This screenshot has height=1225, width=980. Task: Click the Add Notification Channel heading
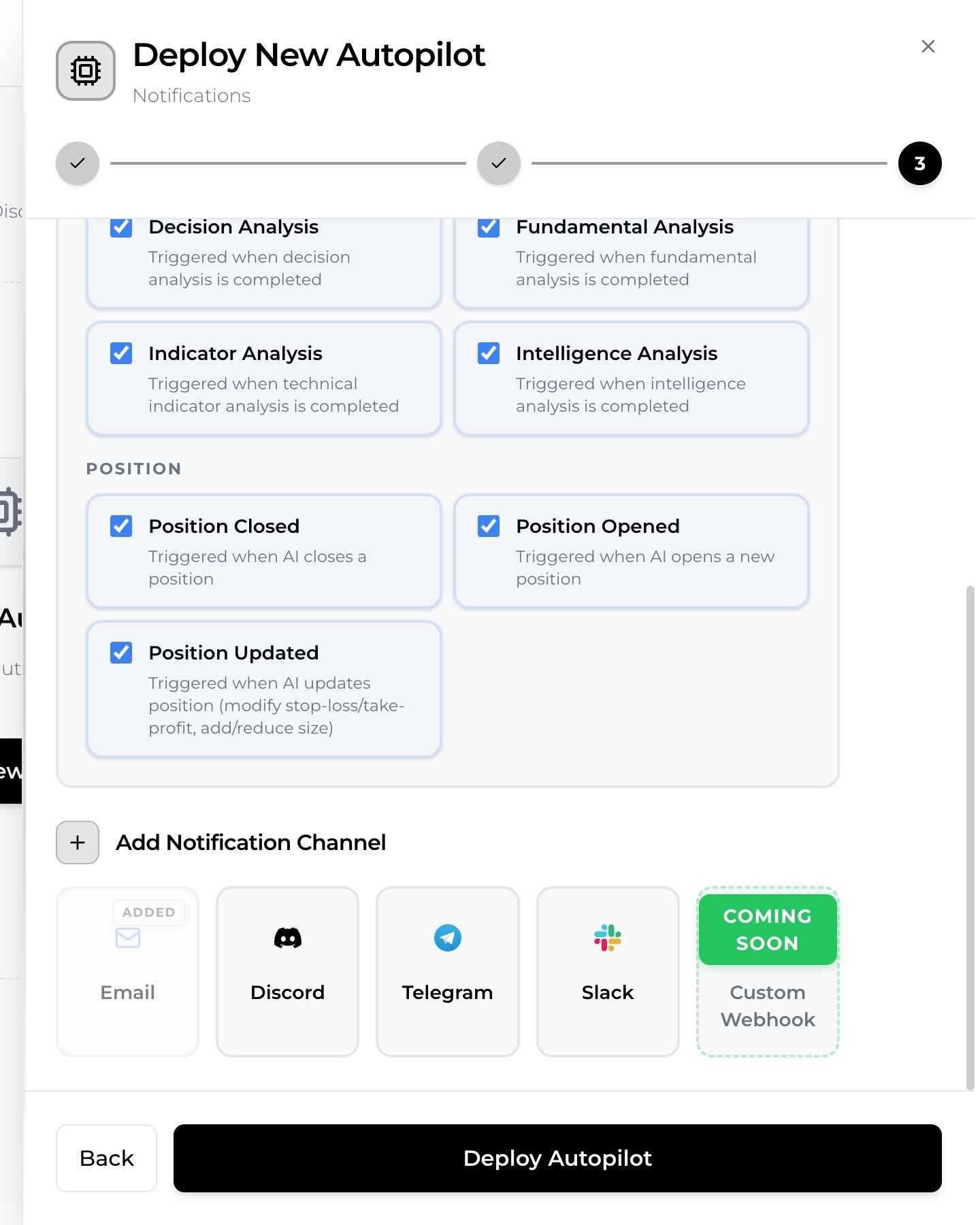tap(251, 843)
